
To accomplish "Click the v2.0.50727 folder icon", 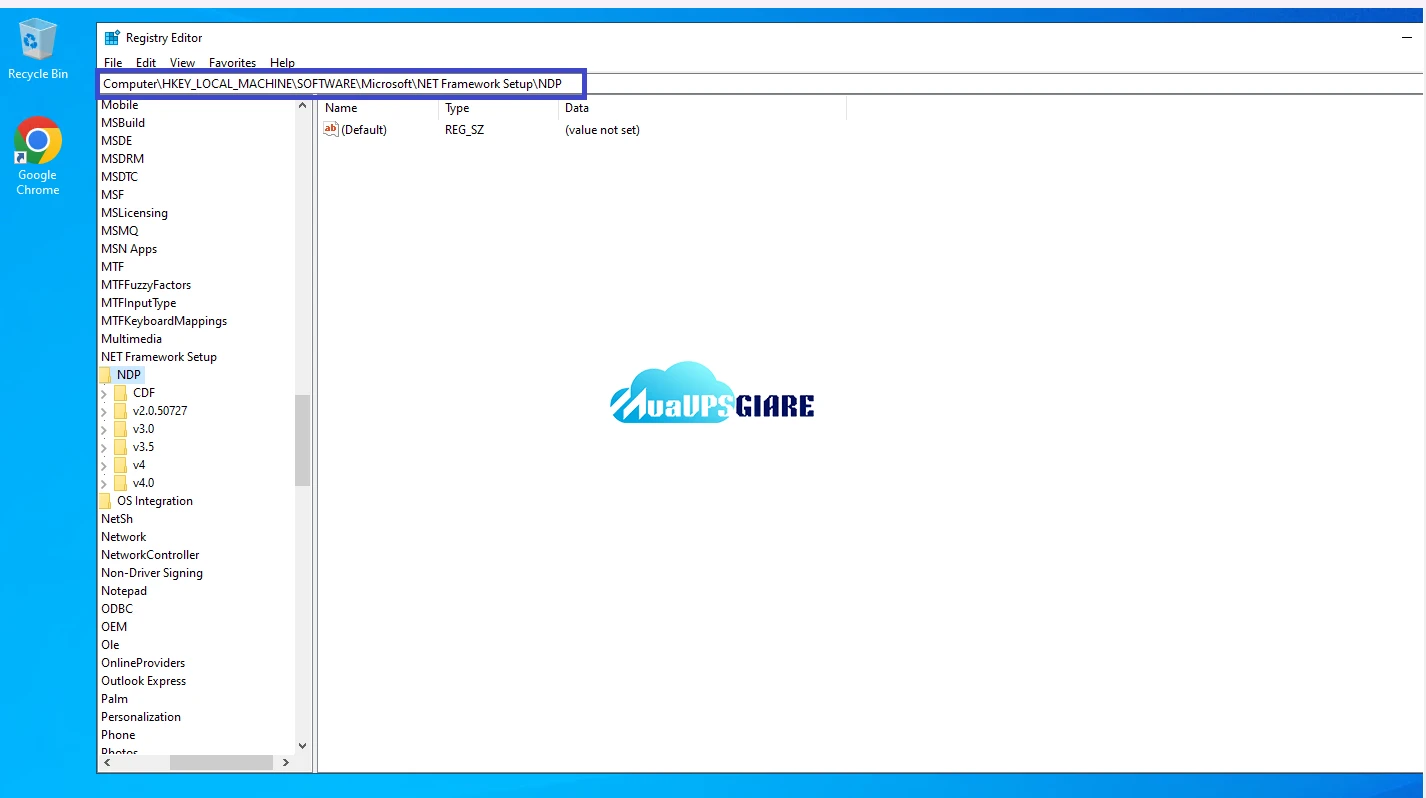I will 120,410.
